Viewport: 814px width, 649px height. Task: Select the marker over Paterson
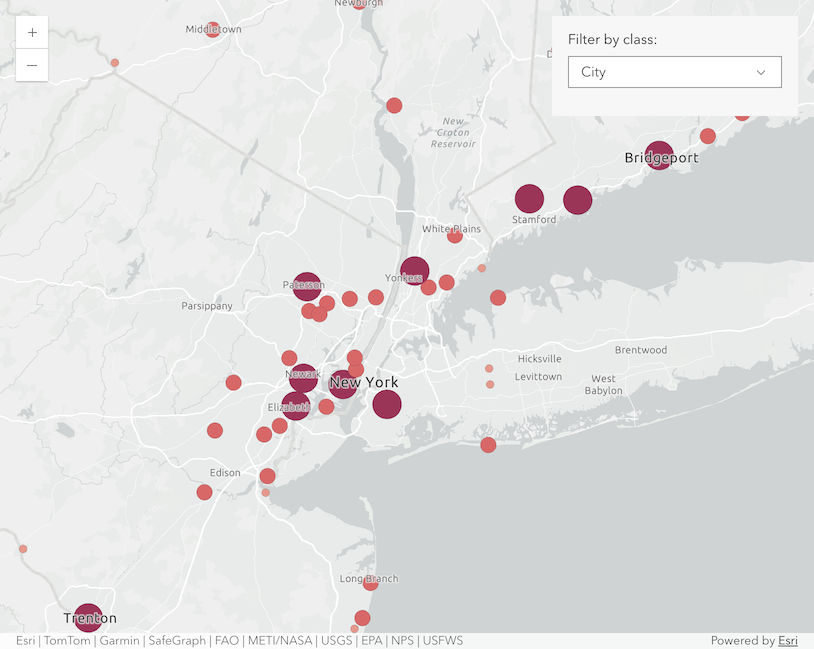306,285
